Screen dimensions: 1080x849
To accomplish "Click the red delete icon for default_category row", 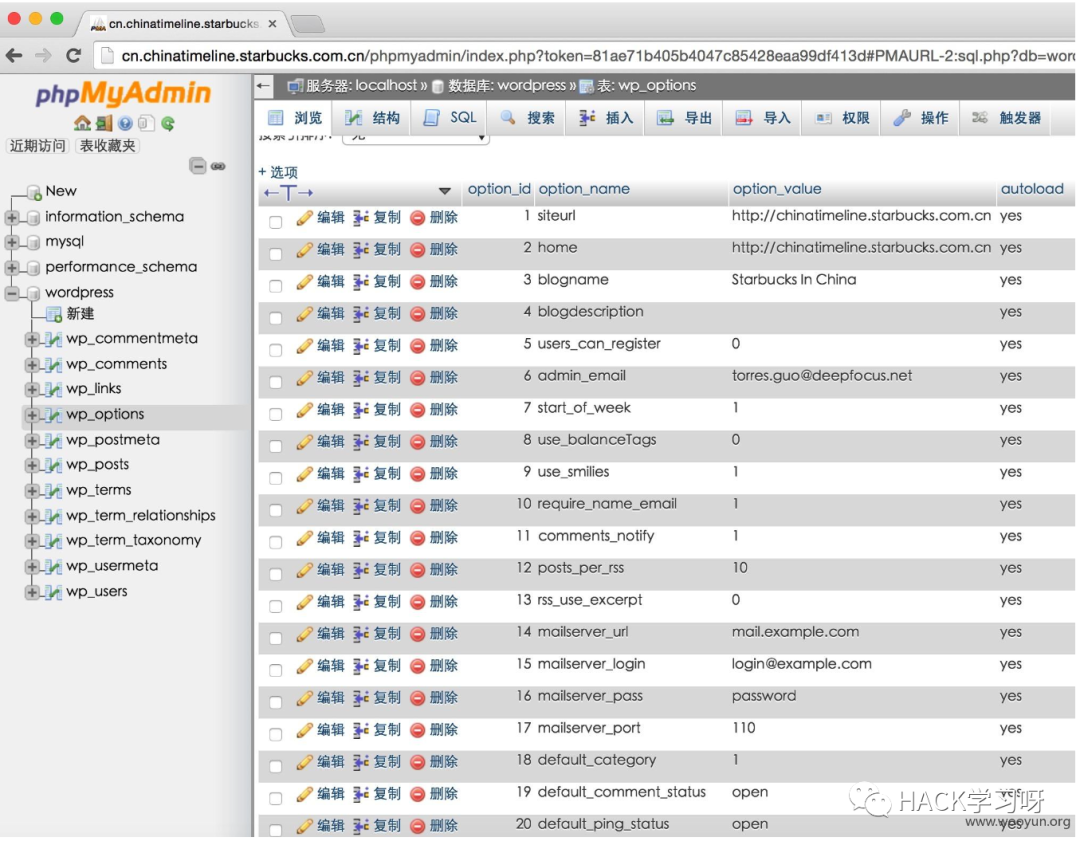I will coord(417,762).
